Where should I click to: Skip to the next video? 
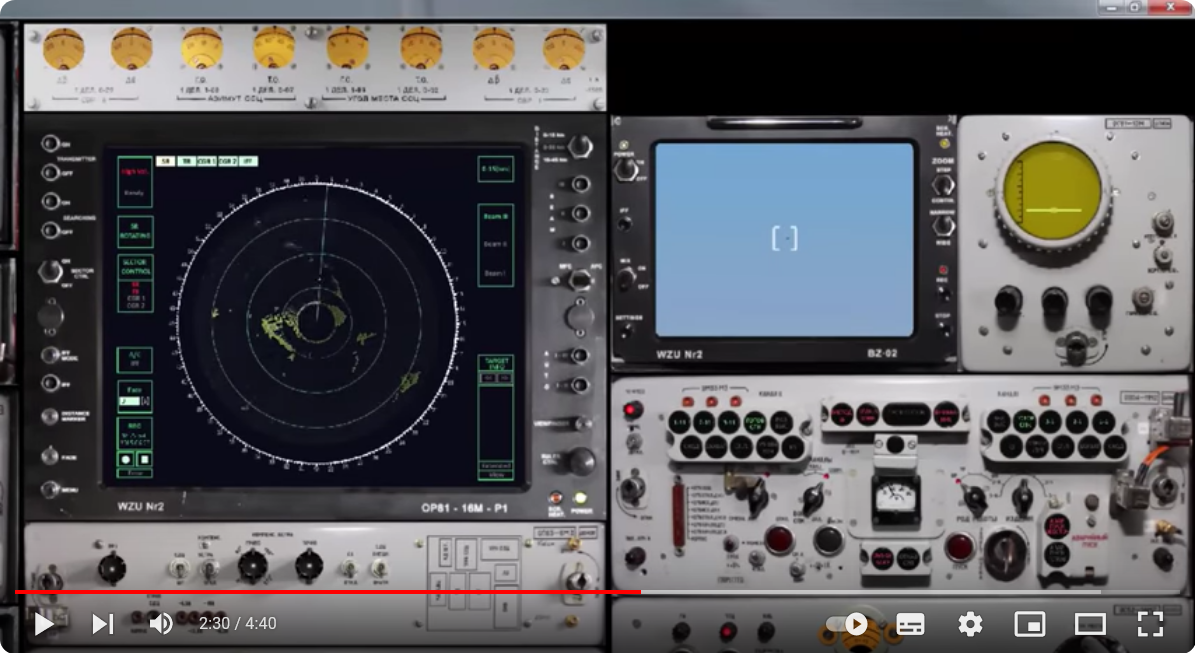pos(103,624)
